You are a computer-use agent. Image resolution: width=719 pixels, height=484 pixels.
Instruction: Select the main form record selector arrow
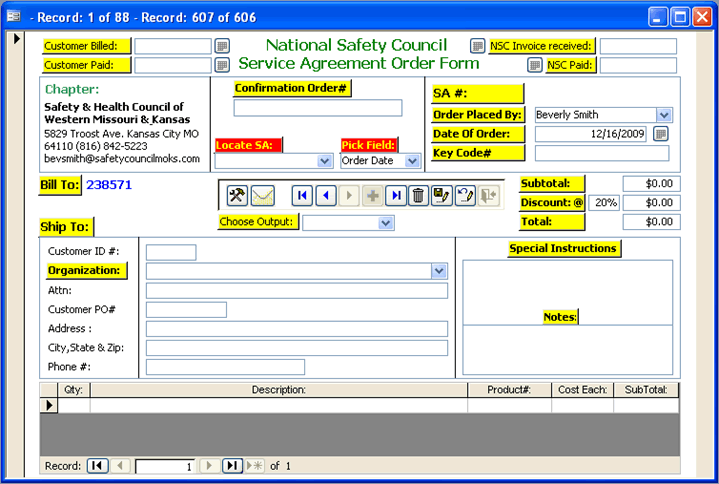tap(17, 38)
